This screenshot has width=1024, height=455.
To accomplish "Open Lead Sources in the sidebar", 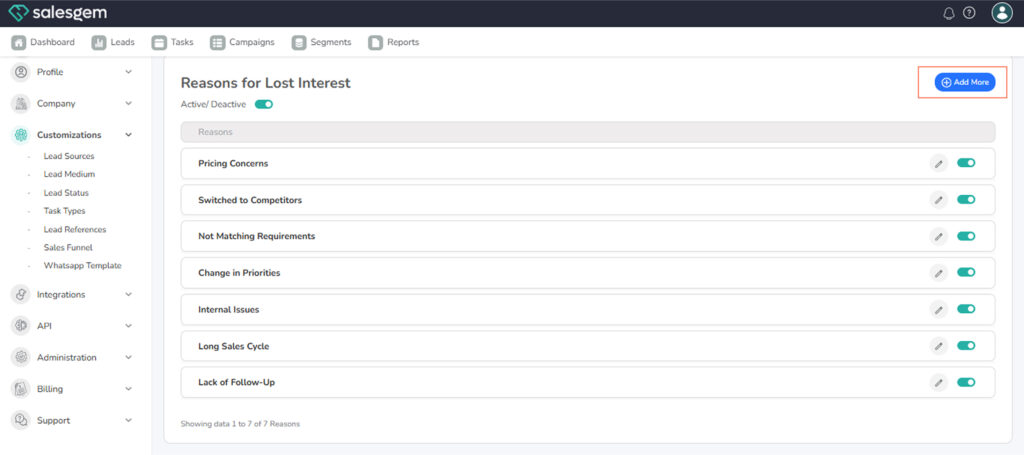I will [x=69, y=156].
